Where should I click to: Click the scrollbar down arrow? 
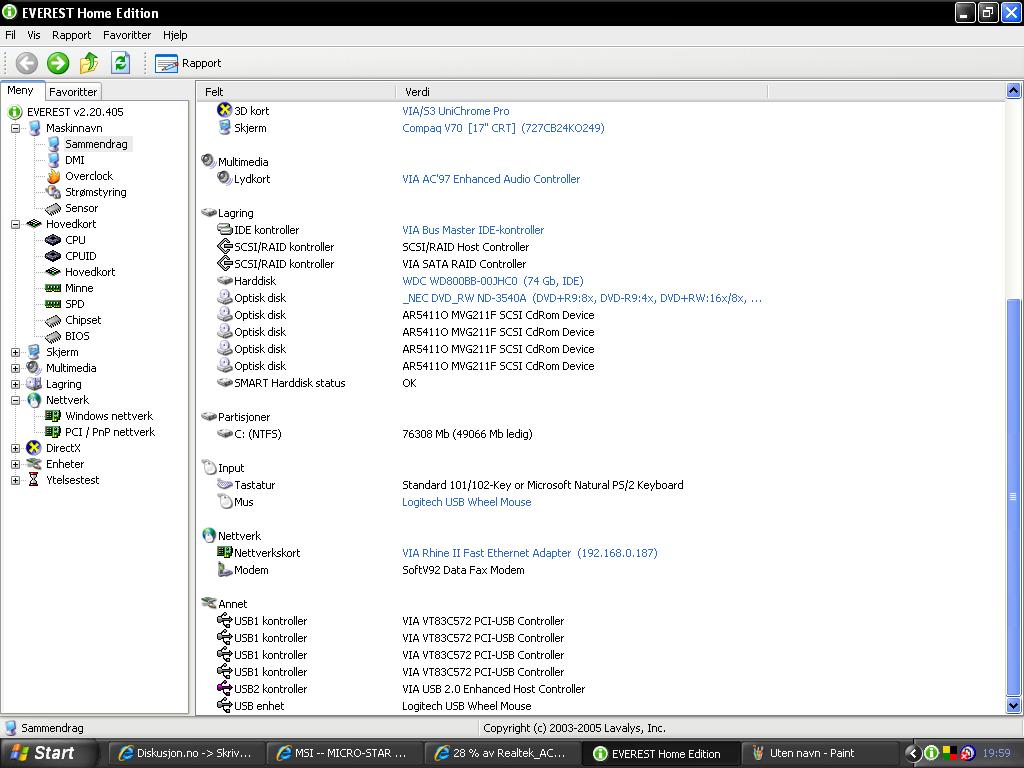(x=1014, y=705)
